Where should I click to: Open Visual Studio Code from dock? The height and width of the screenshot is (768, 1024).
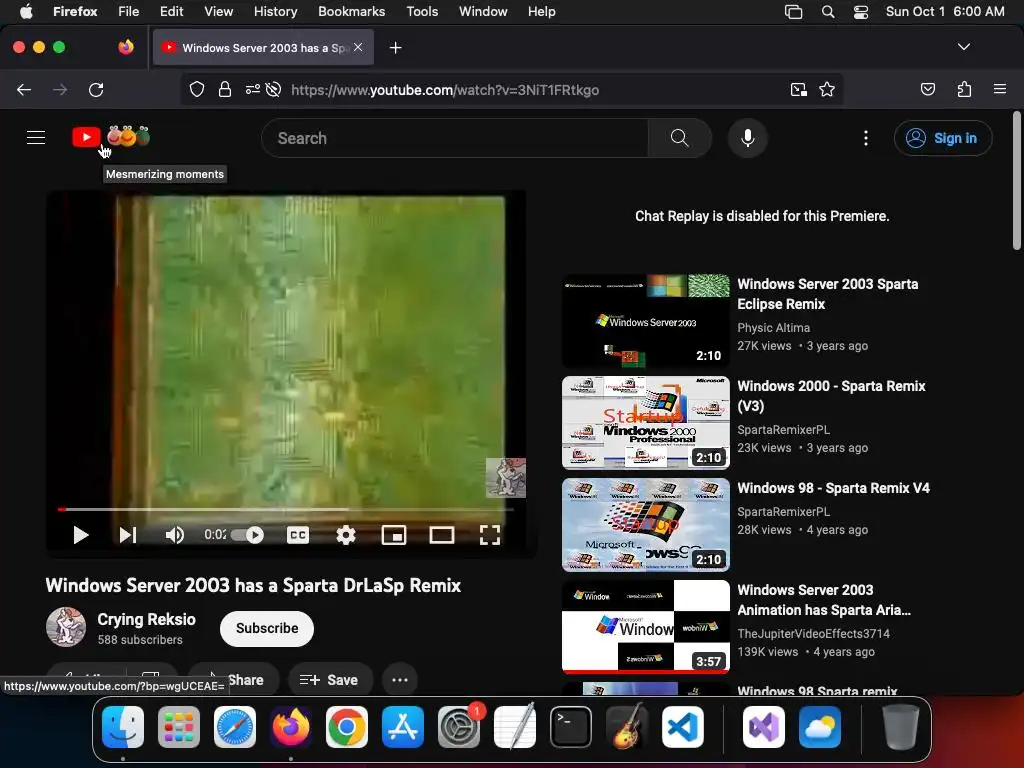[682, 727]
